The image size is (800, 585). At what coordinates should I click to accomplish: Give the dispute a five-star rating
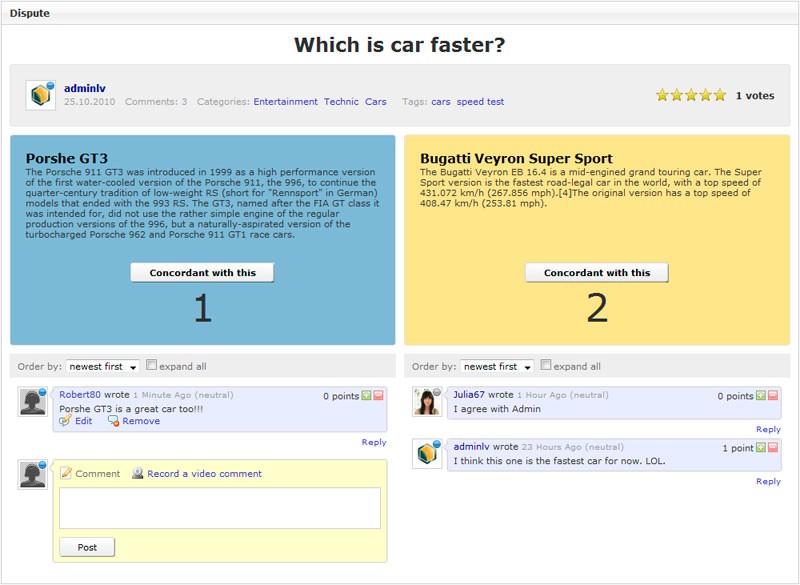point(720,95)
